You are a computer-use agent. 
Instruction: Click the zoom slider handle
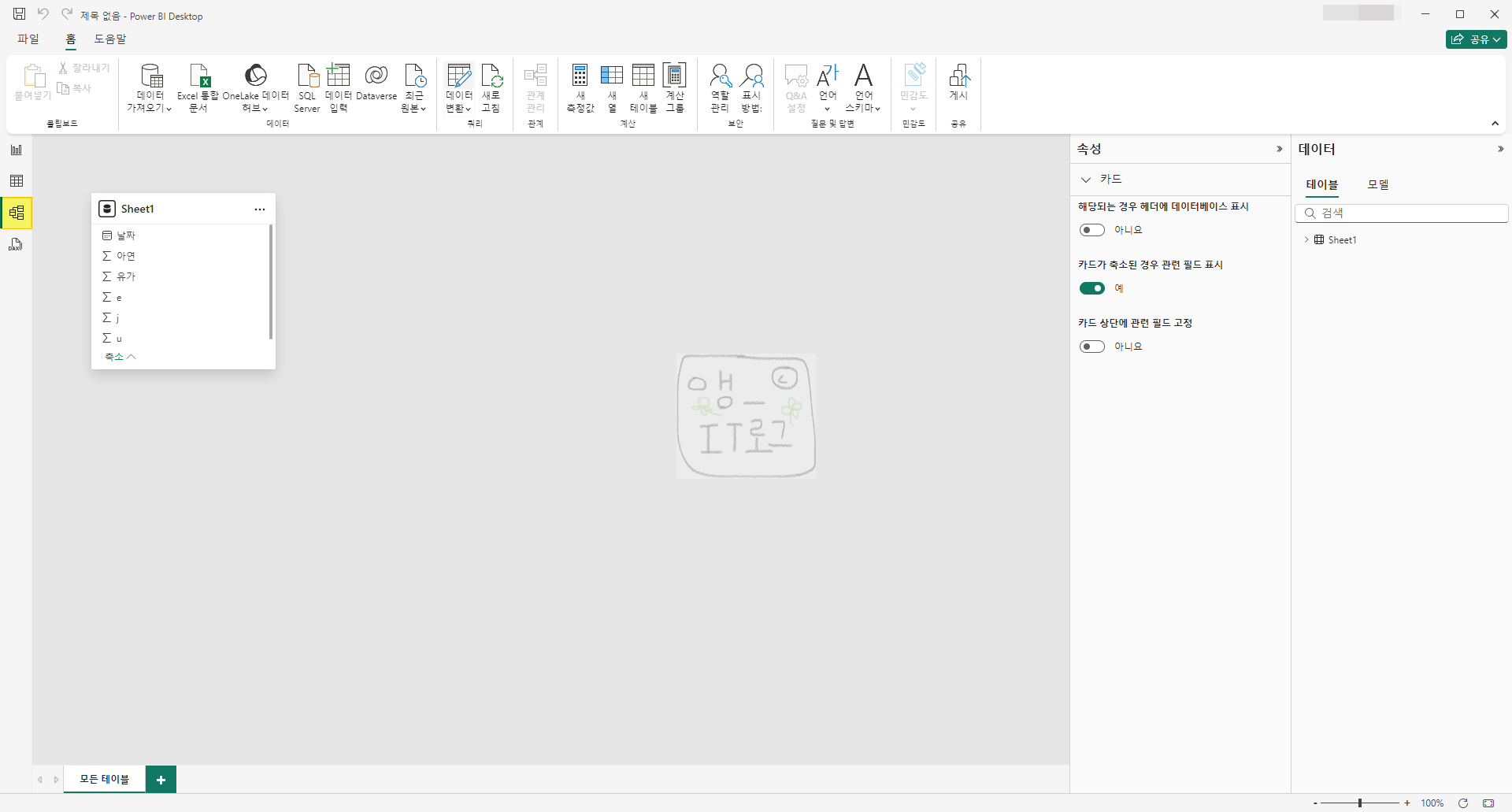click(1360, 803)
